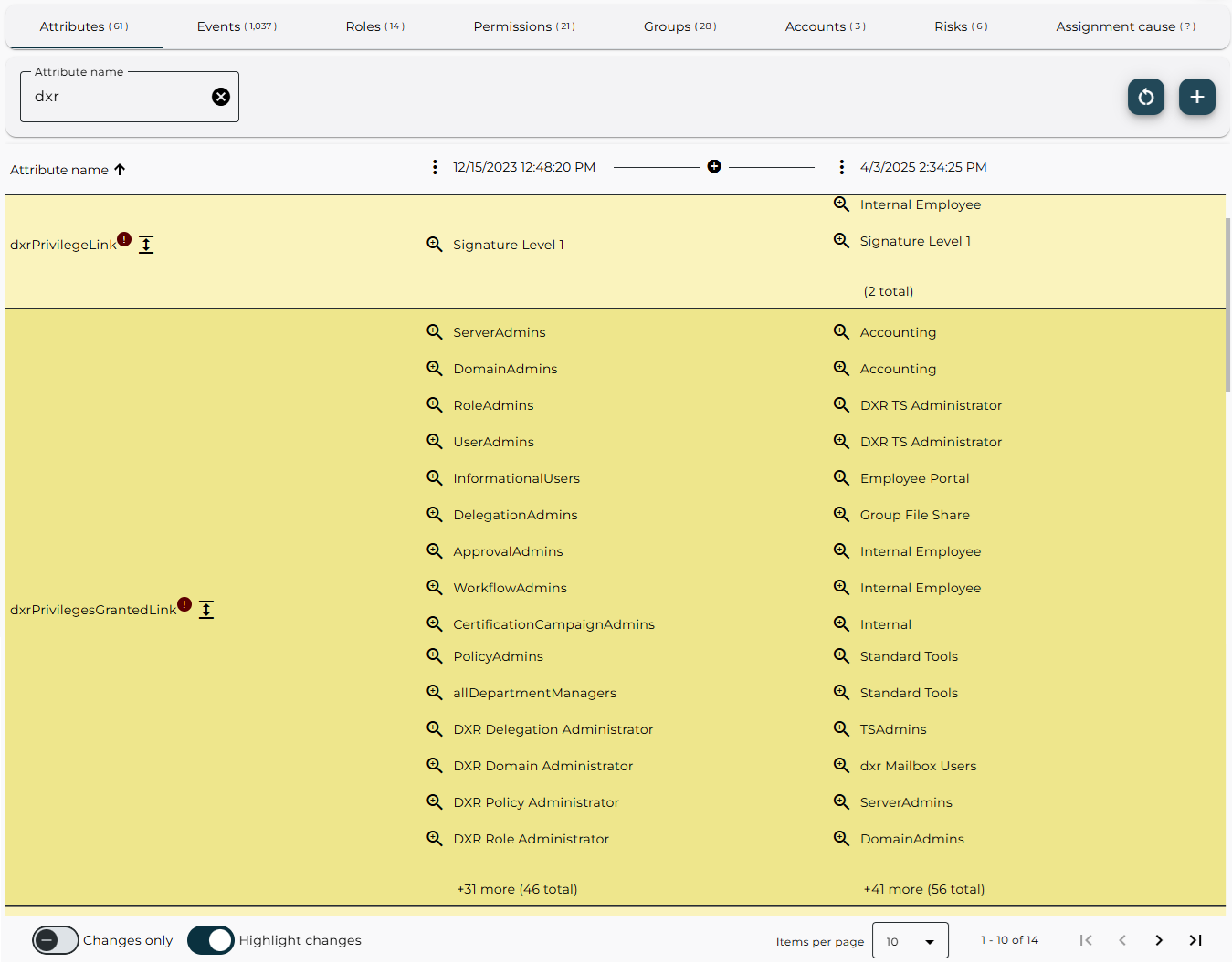Click the plus add attribute button
Viewport: 1232px width, 963px height.
point(1196,97)
